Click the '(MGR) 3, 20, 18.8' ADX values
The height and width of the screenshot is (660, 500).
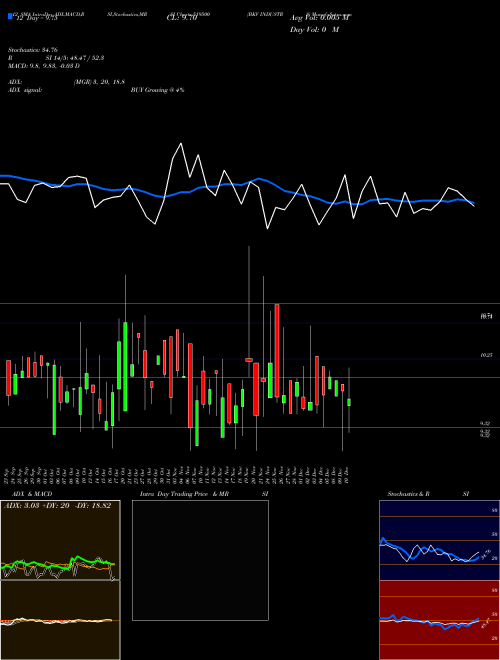coord(99,82)
